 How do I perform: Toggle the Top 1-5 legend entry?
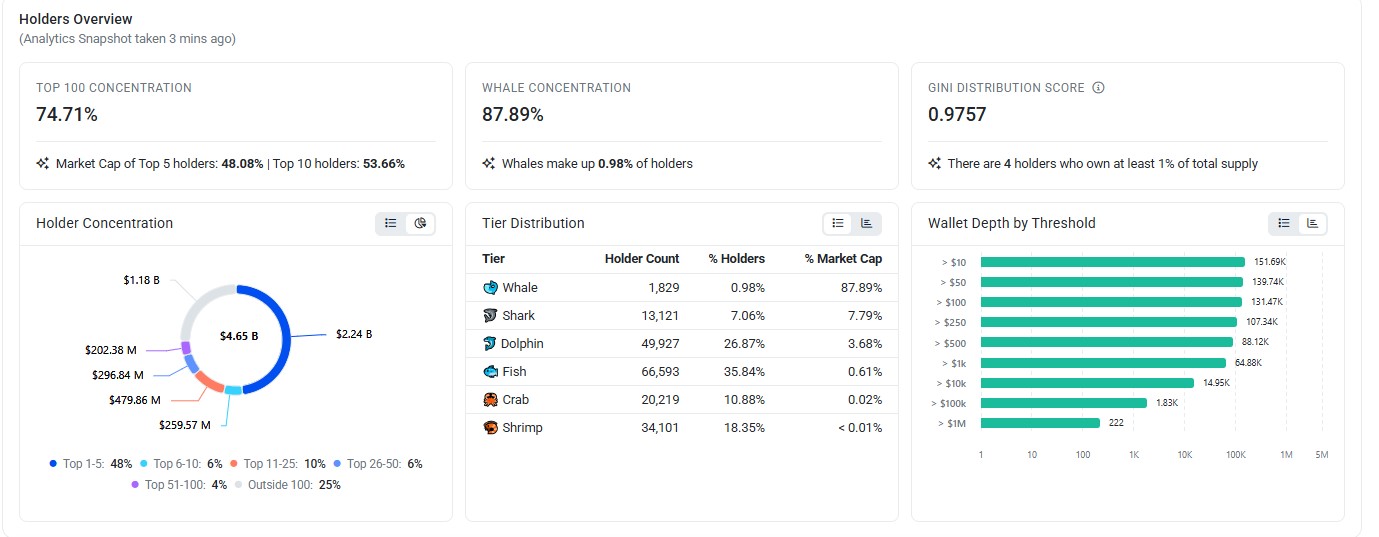pos(91,464)
